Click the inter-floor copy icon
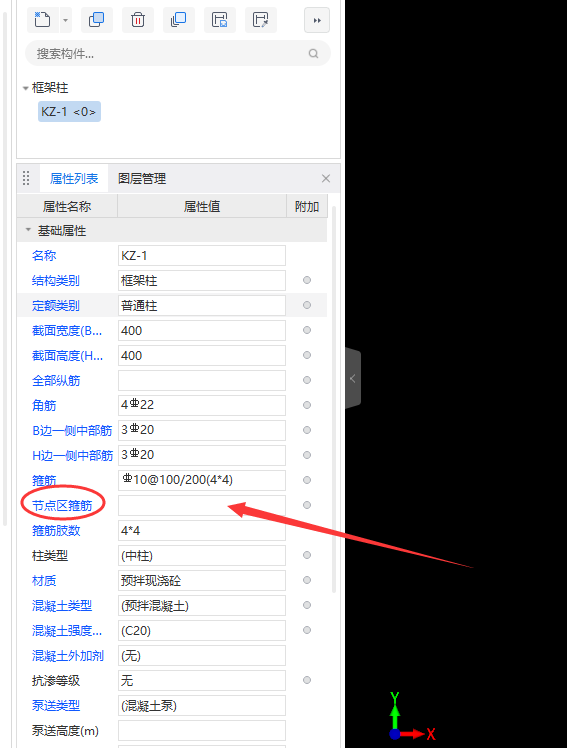The image size is (567, 748). click(x=179, y=20)
